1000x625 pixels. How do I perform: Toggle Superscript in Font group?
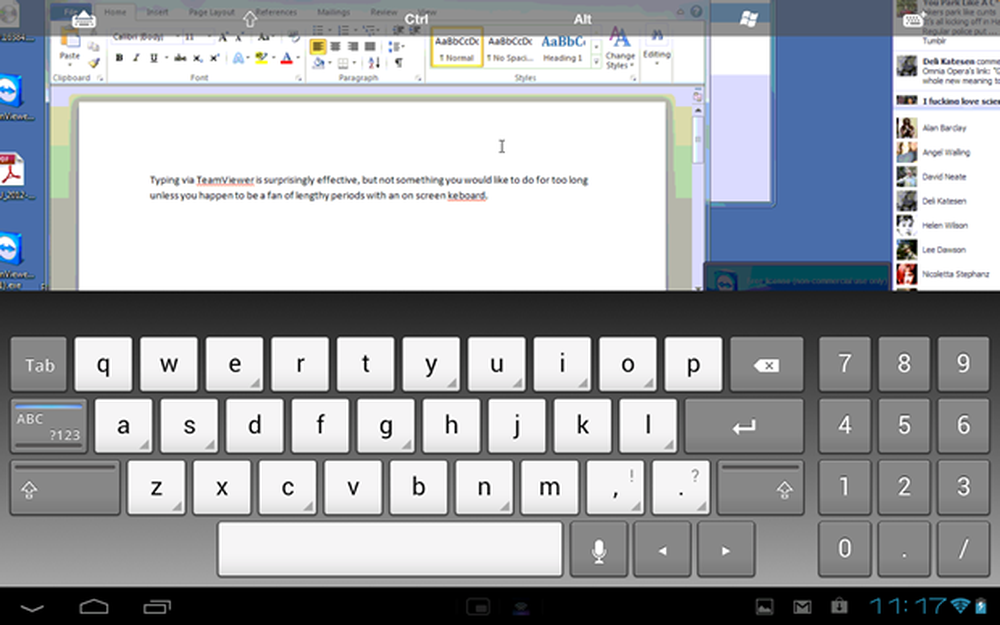pyautogui.click(x=215, y=58)
